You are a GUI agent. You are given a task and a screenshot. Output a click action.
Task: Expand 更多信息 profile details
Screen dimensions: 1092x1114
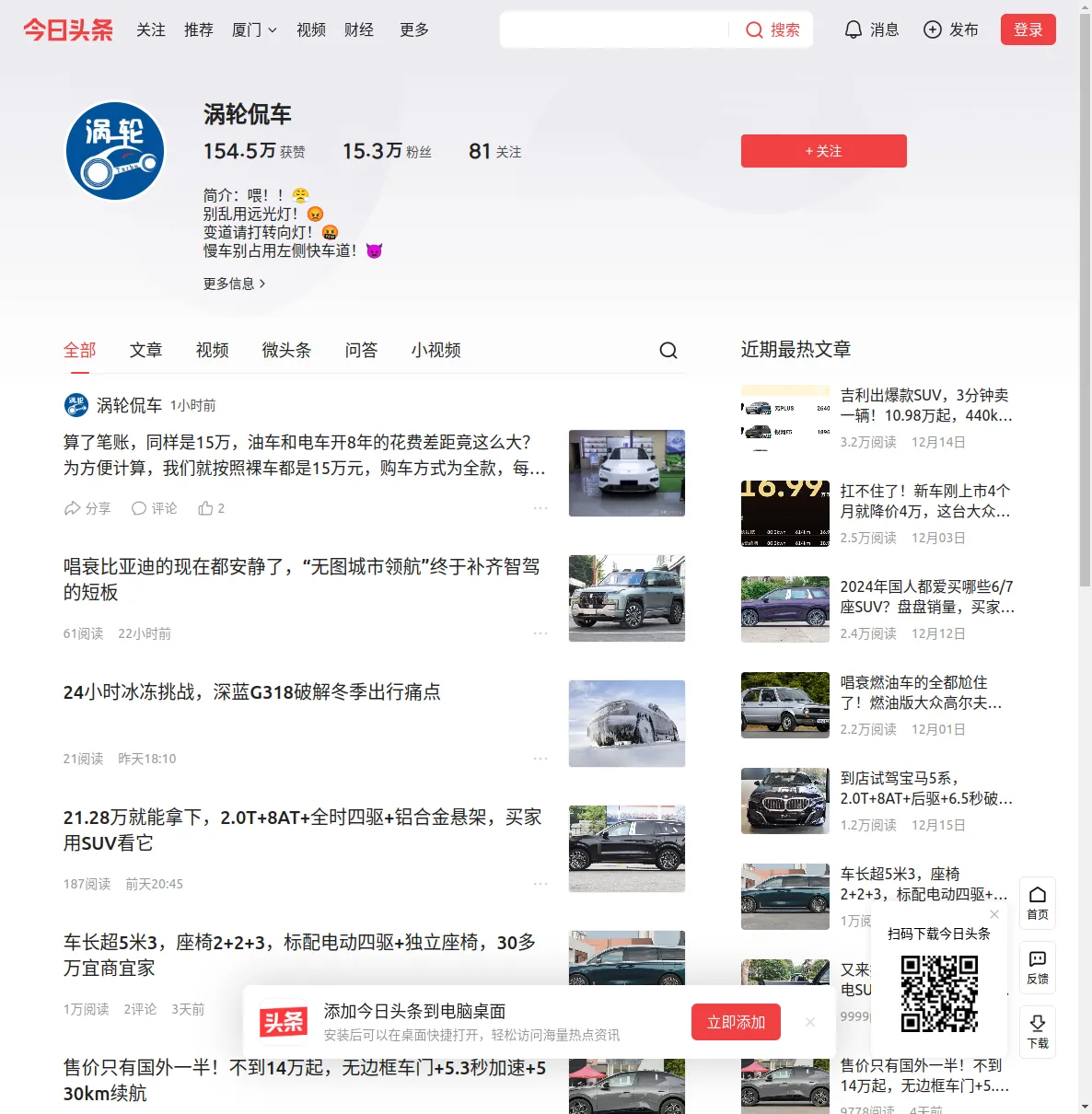tap(235, 284)
